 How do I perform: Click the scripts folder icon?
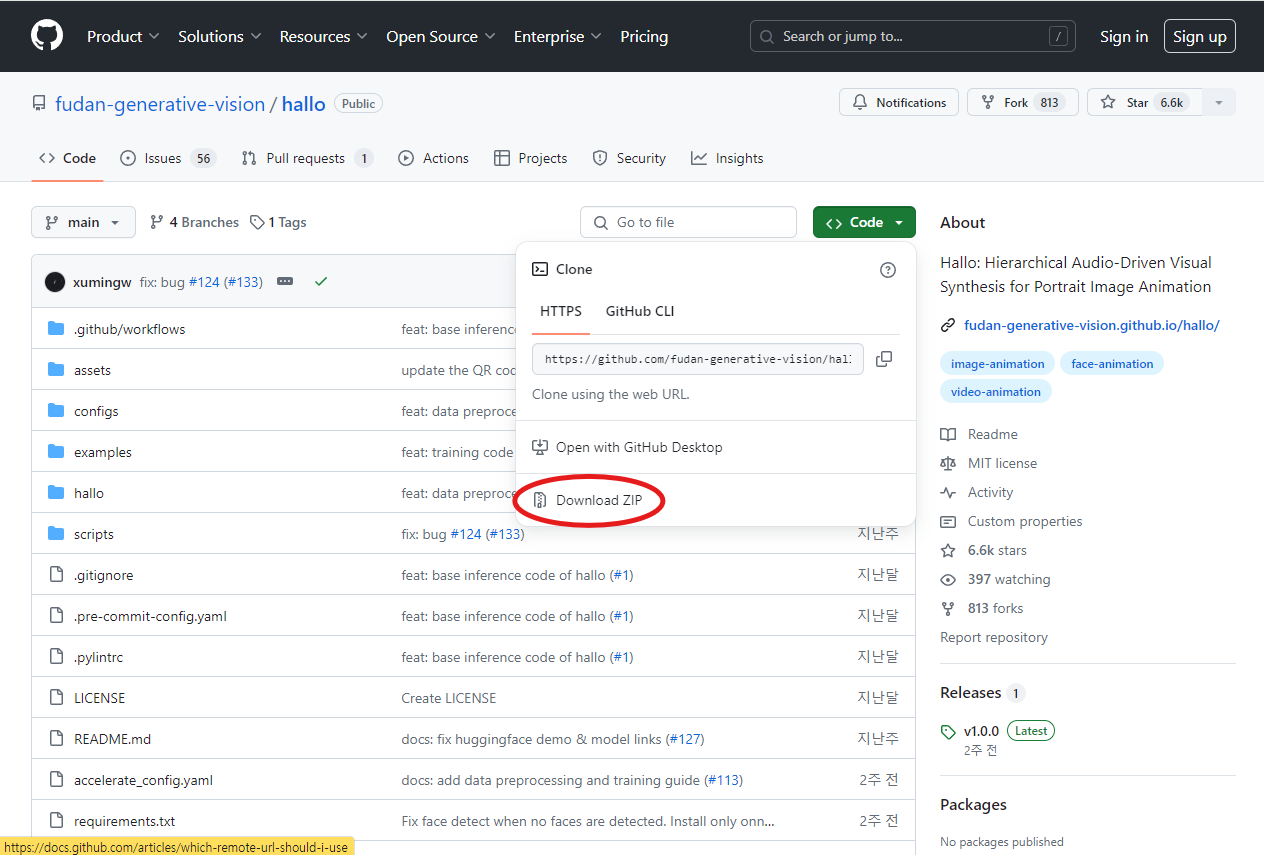coord(56,534)
